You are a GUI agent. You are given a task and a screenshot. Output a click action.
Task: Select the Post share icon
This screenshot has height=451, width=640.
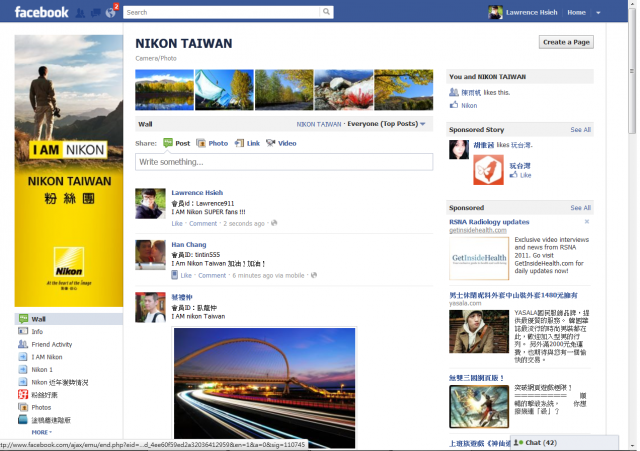(168, 143)
